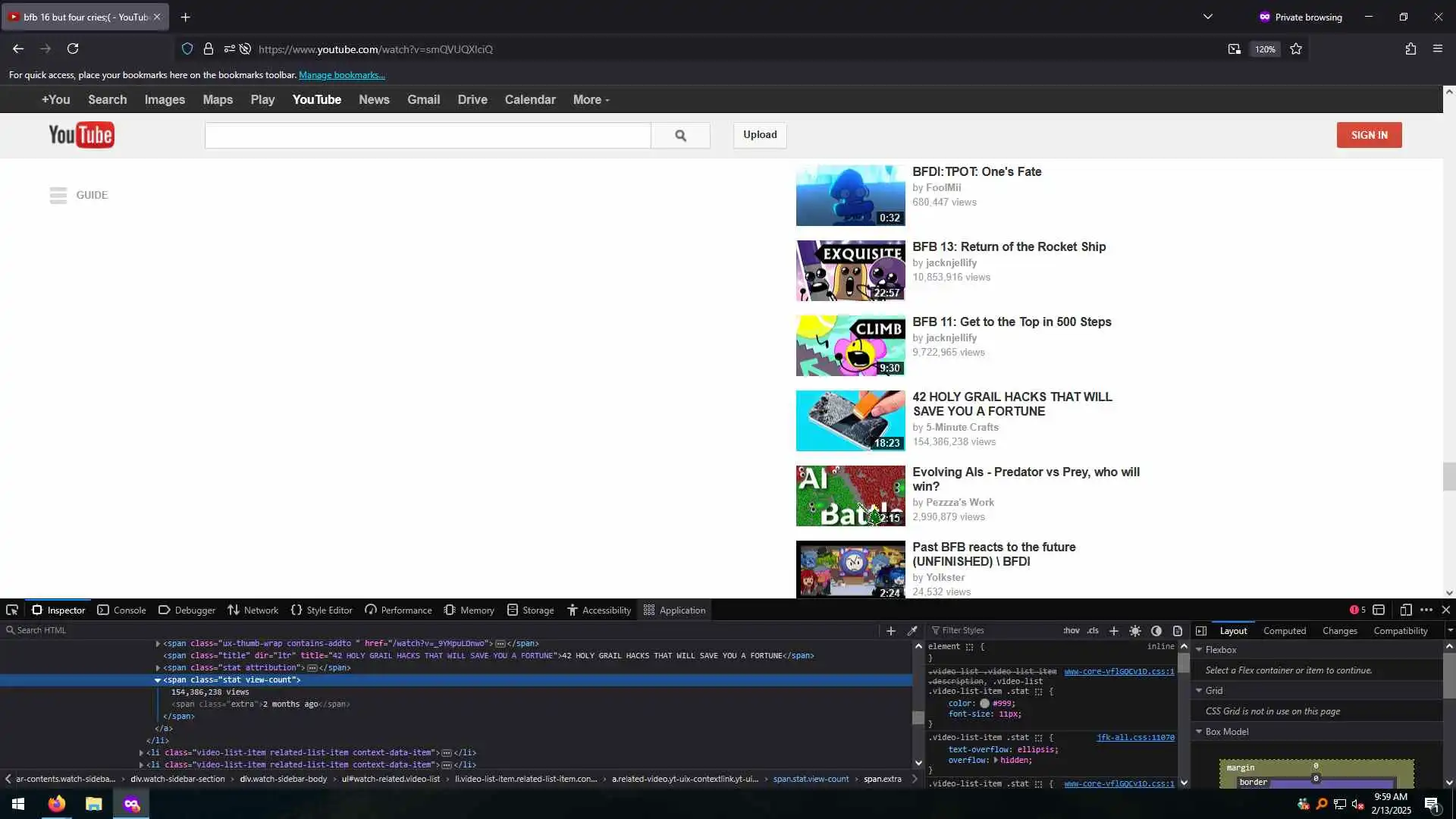Click the Firefox extensions puzzle icon

tap(1410, 49)
